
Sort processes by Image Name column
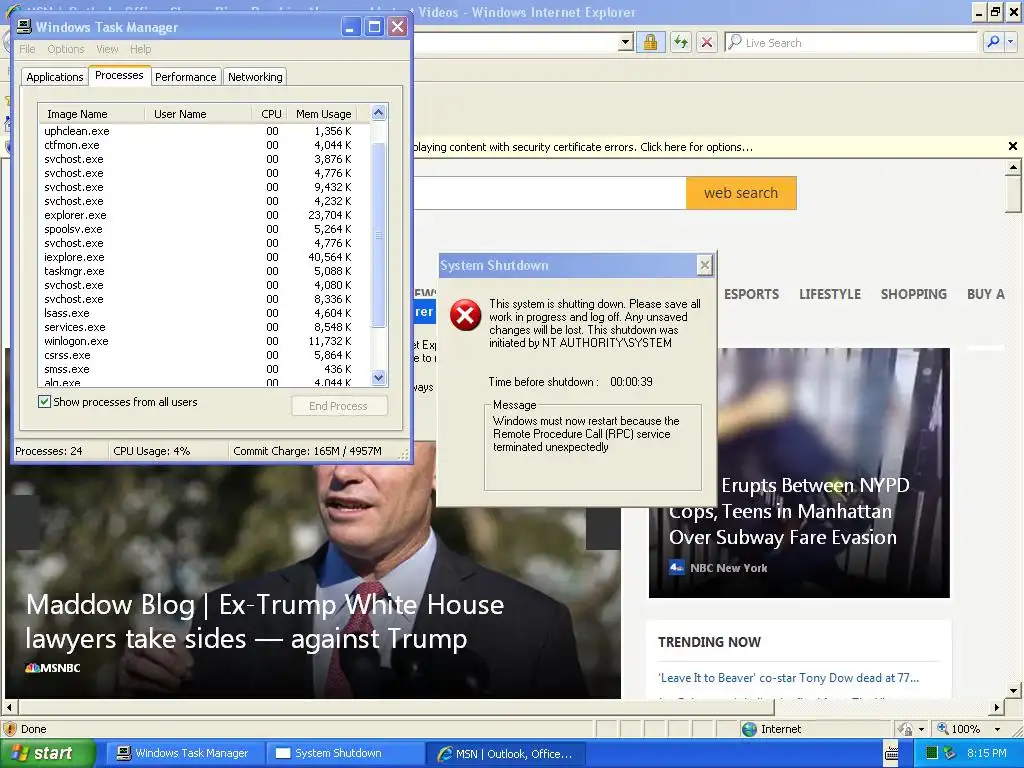[91, 114]
